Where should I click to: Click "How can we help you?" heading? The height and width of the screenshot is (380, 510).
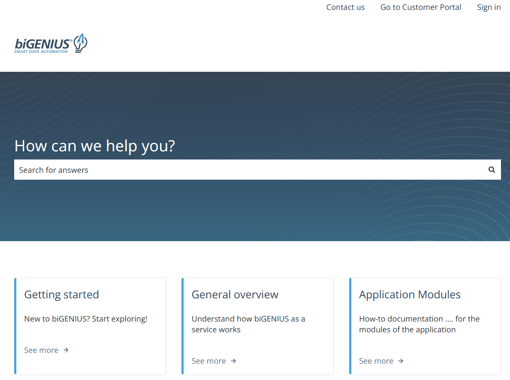95,146
